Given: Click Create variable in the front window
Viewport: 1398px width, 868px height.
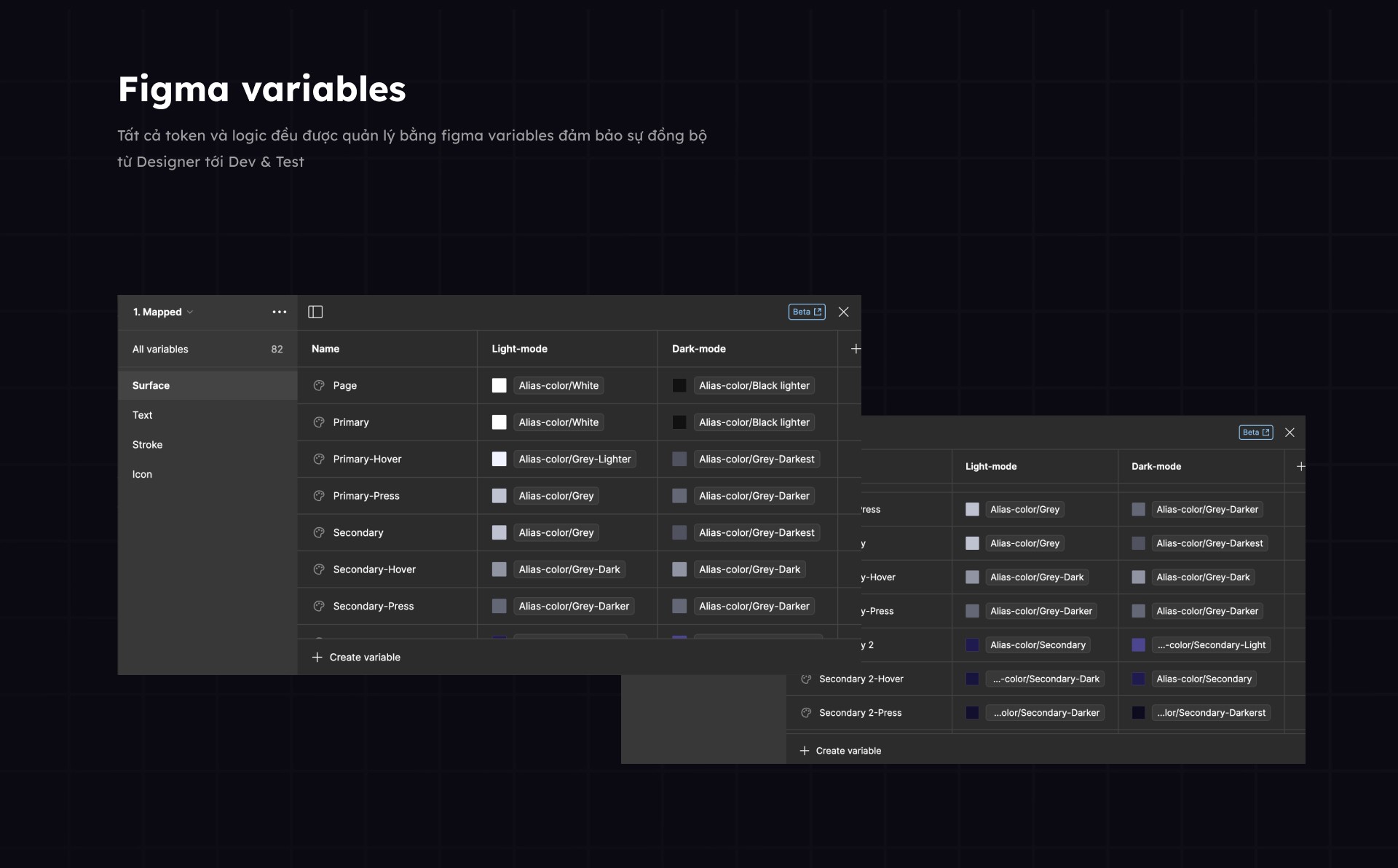Looking at the screenshot, I should (357, 657).
